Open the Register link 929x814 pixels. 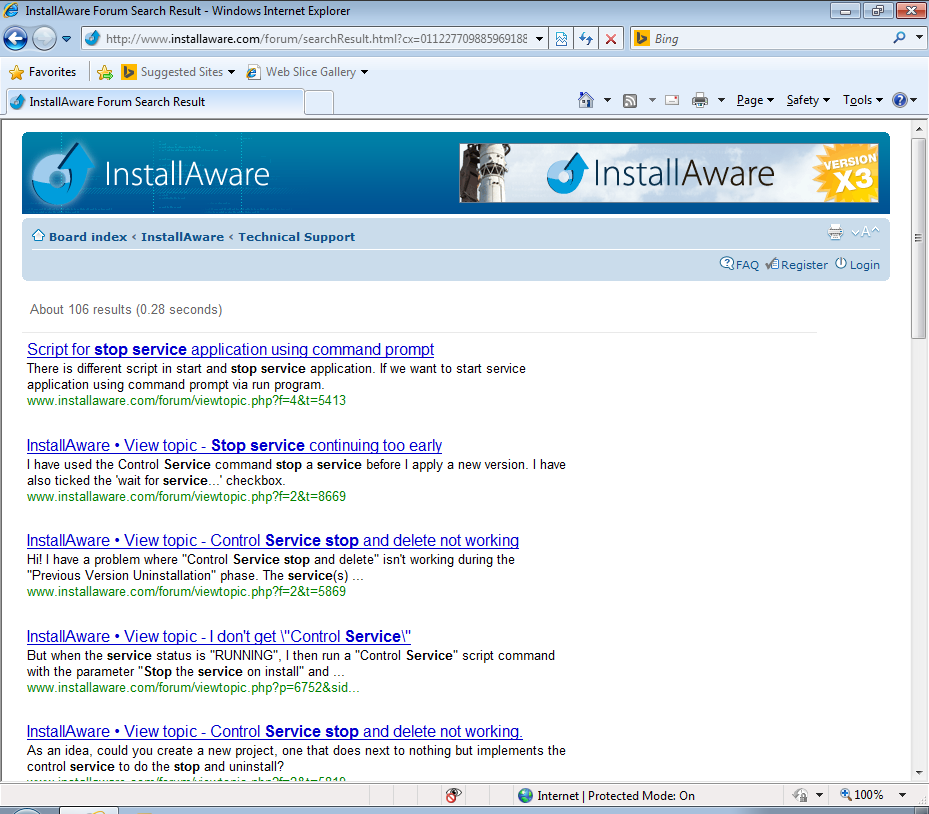797,264
